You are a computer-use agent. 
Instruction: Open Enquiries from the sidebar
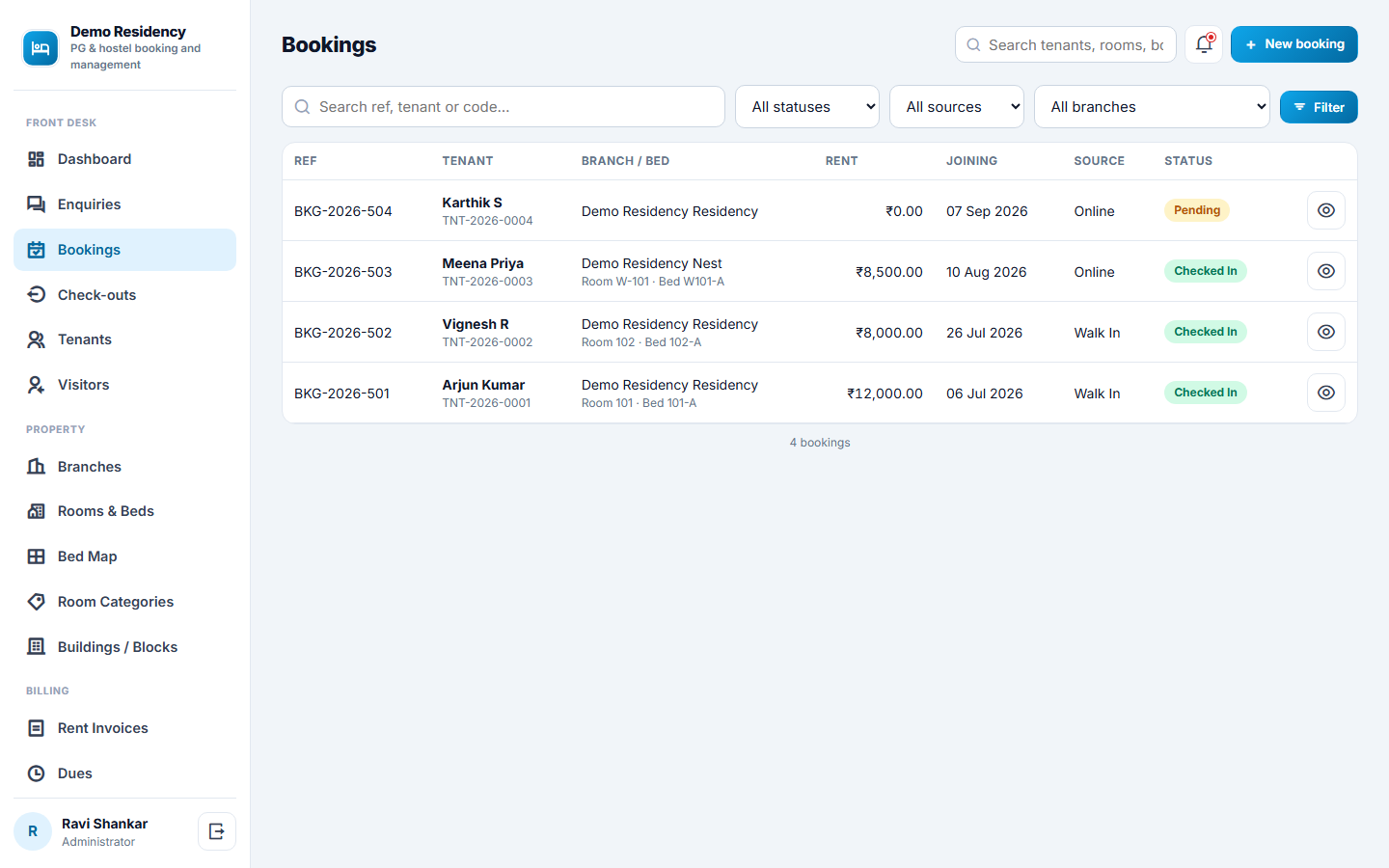pyautogui.click(x=124, y=204)
